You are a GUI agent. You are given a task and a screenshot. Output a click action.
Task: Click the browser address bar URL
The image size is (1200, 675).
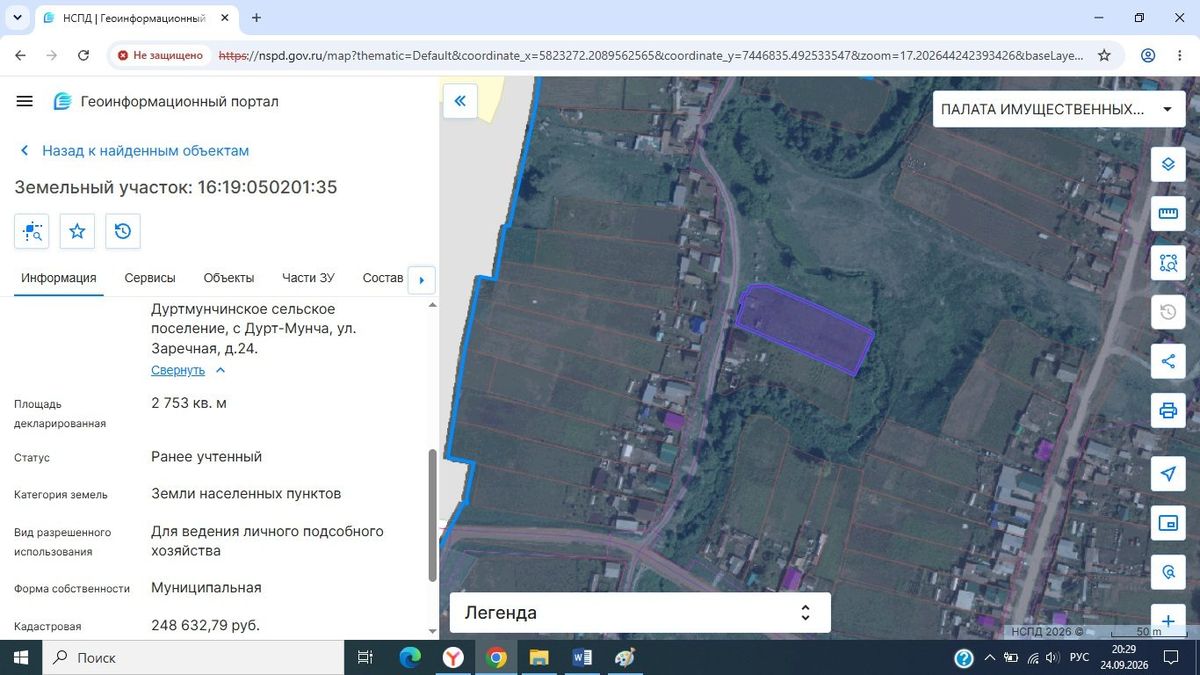(651, 56)
